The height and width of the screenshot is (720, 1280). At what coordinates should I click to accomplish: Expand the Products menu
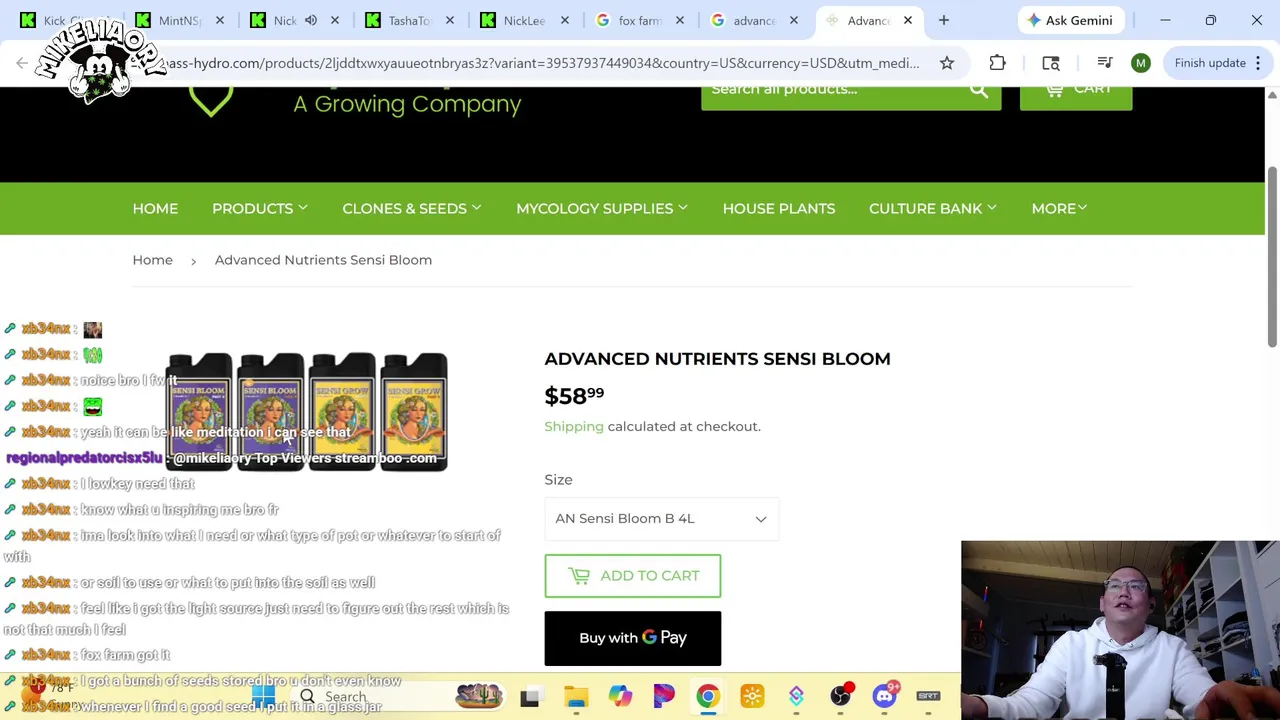click(x=259, y=208)
